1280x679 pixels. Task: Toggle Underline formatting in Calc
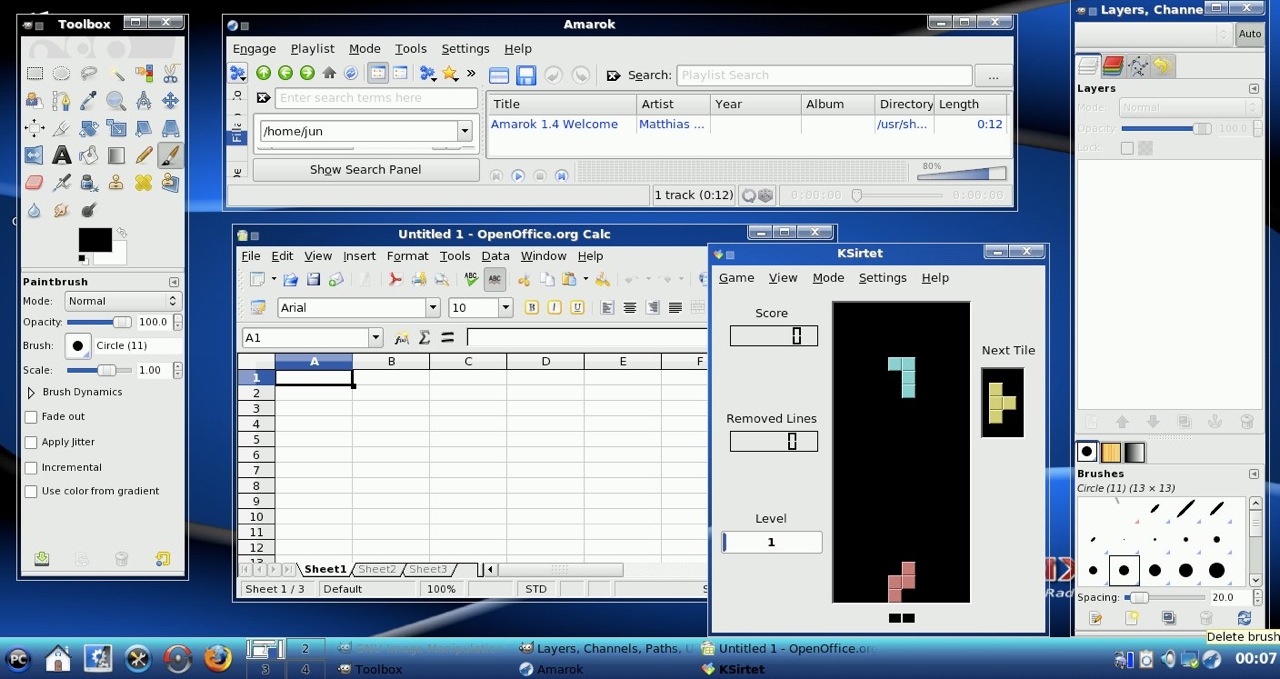[x=577, y=307]
